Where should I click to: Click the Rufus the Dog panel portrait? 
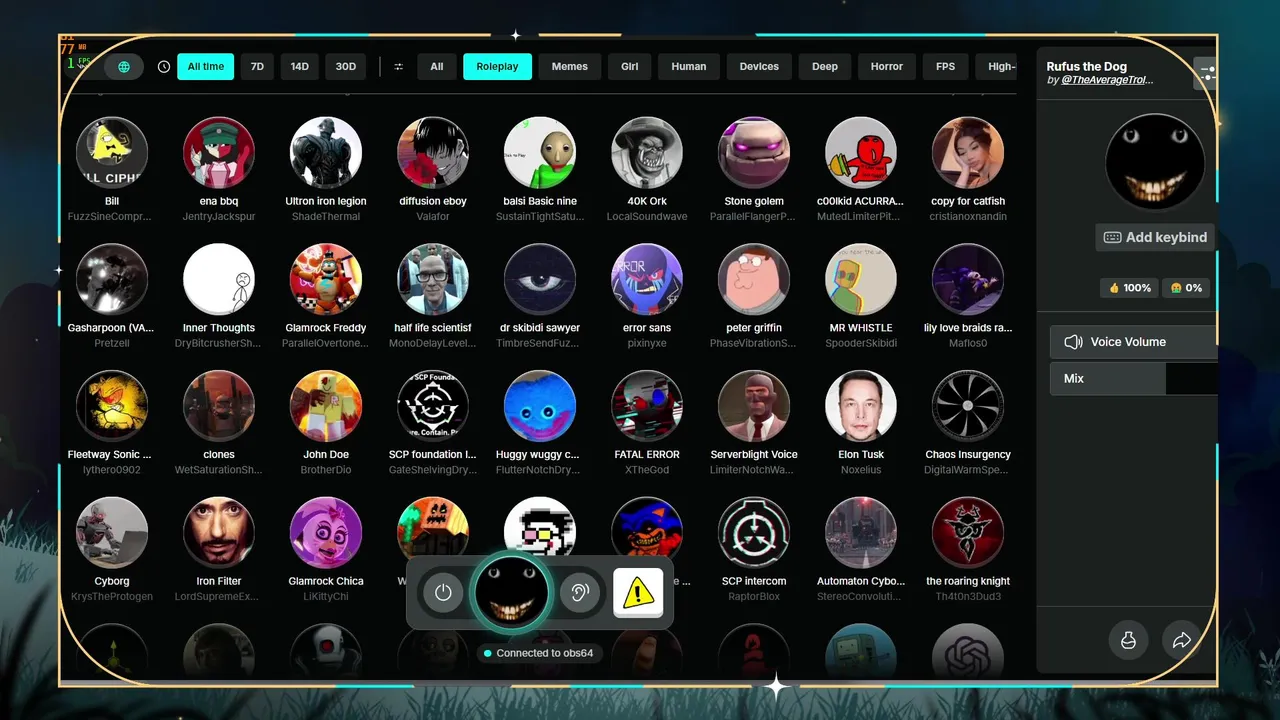[x=1155, y=162]
